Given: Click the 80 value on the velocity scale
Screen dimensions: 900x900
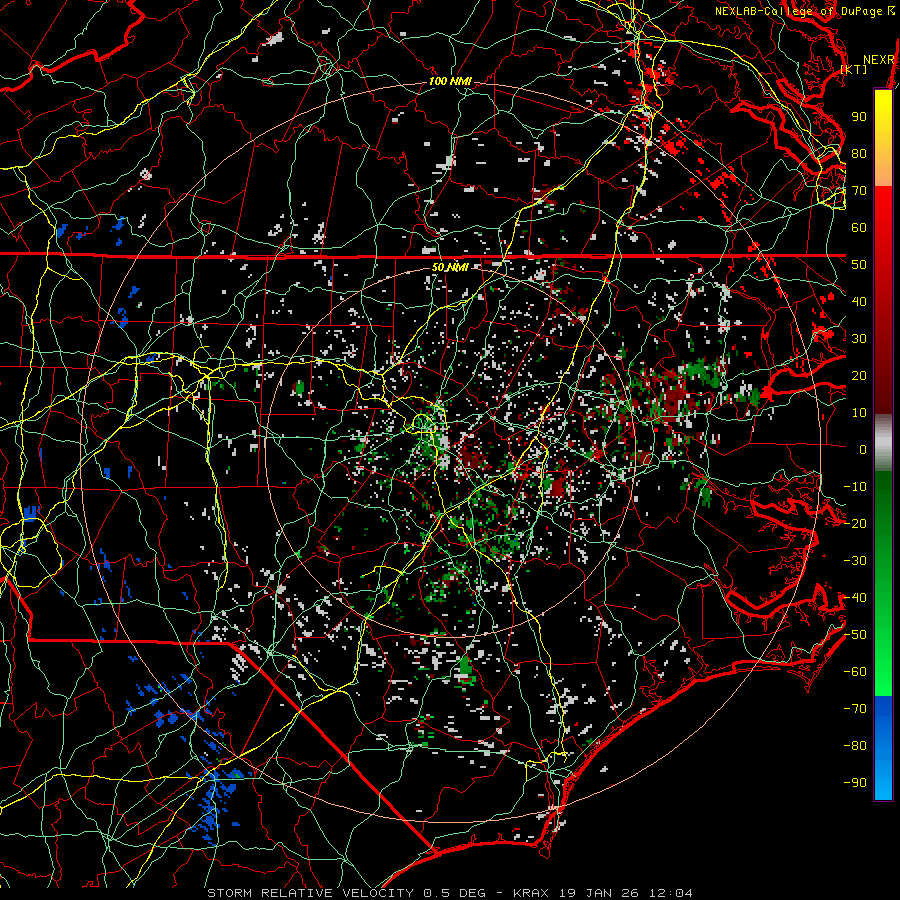Looking at the screenshot, I should point(859,154).
